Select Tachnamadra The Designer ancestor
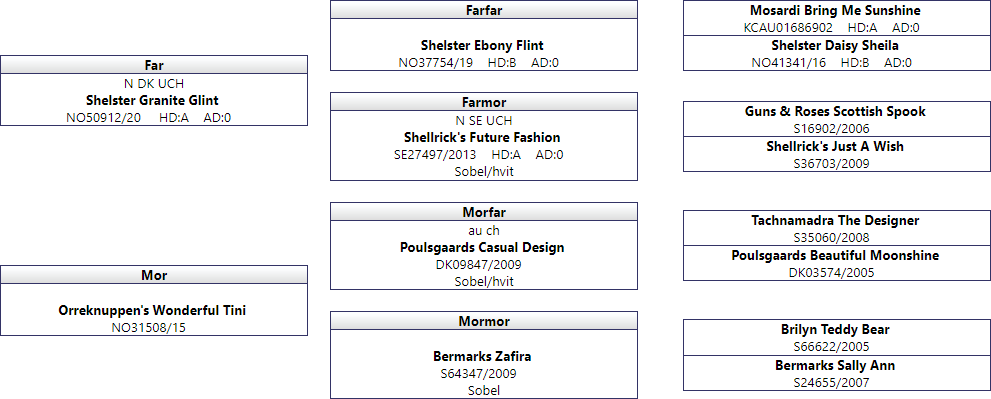The image size is (991, 399). (836, 221)
